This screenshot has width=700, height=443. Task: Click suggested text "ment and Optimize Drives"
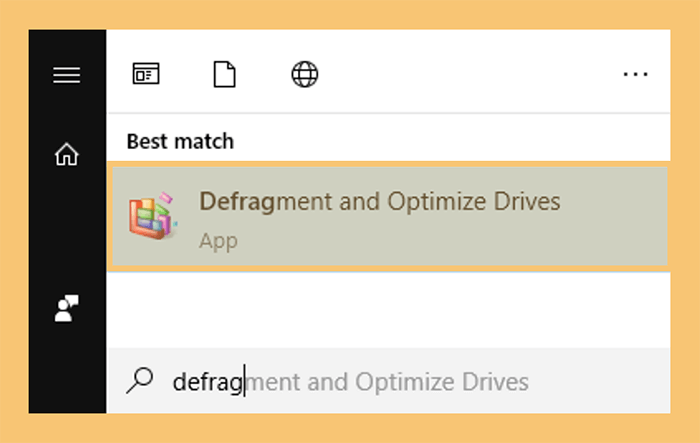(388, 382)
